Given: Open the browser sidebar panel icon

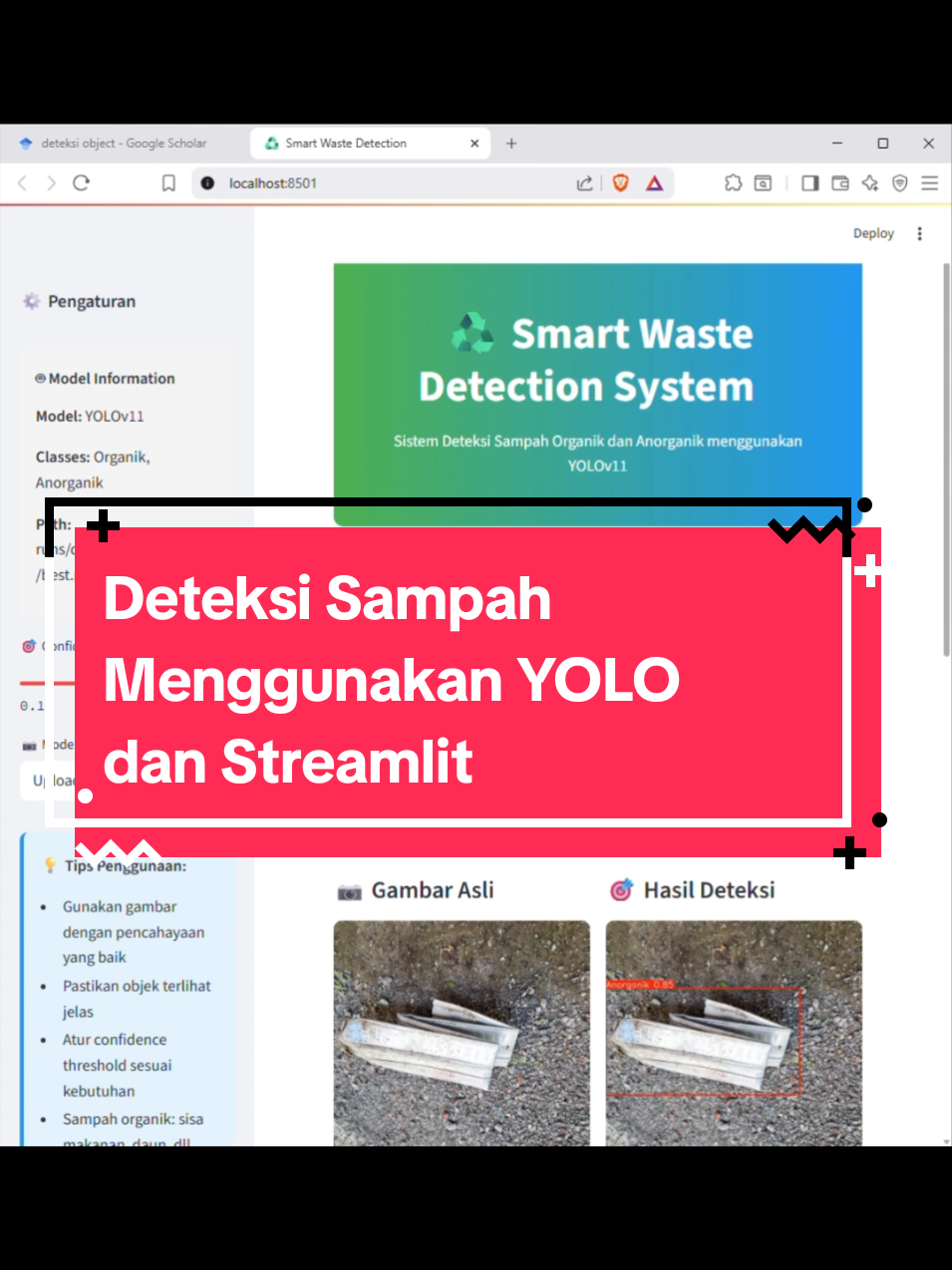Looking at the screenshot, I should pyautogui.click(x=810, y=183).
